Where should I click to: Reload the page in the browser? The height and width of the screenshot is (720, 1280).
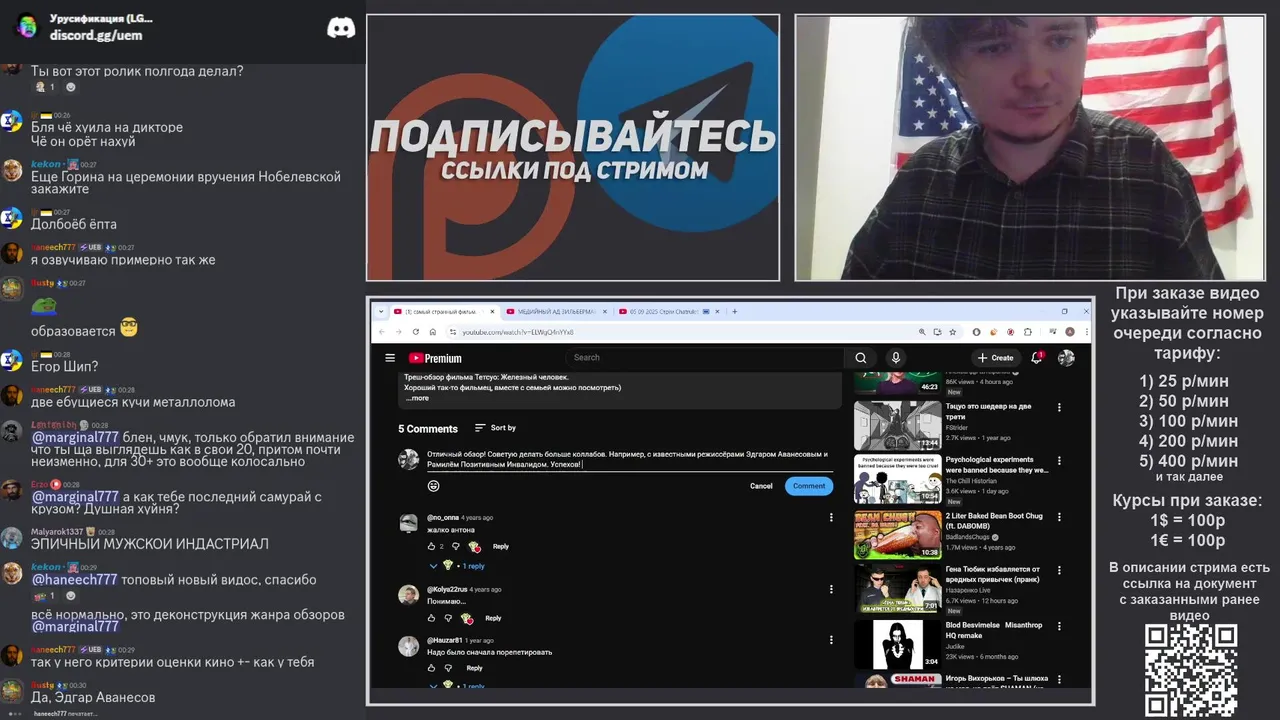click(414, 332)
